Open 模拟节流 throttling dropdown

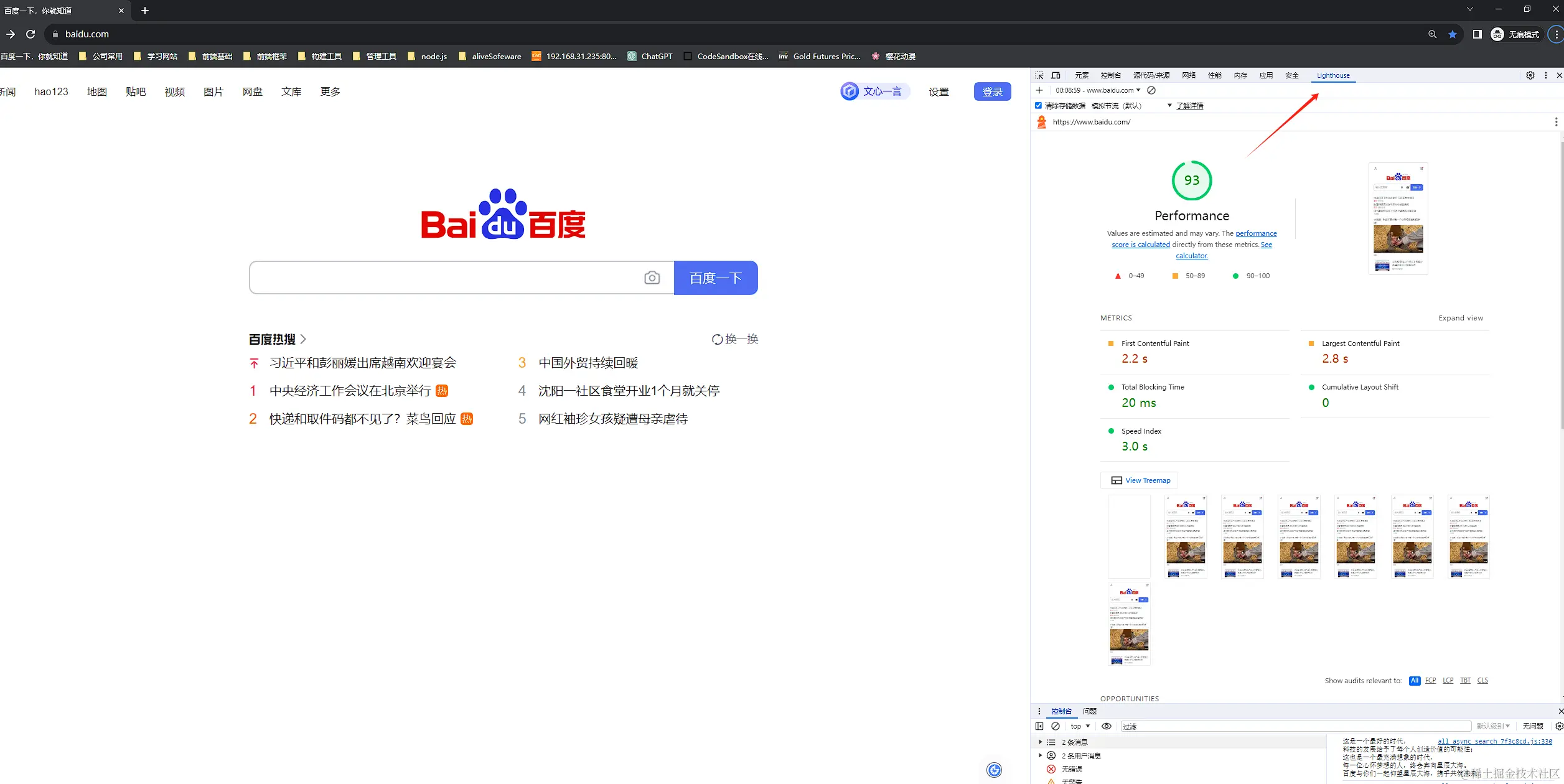pyautogui.click(x=1131, y=106)
